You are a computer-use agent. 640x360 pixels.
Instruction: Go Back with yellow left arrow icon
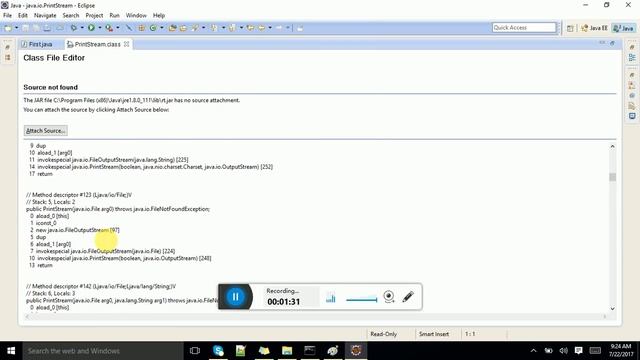(262, 28)
